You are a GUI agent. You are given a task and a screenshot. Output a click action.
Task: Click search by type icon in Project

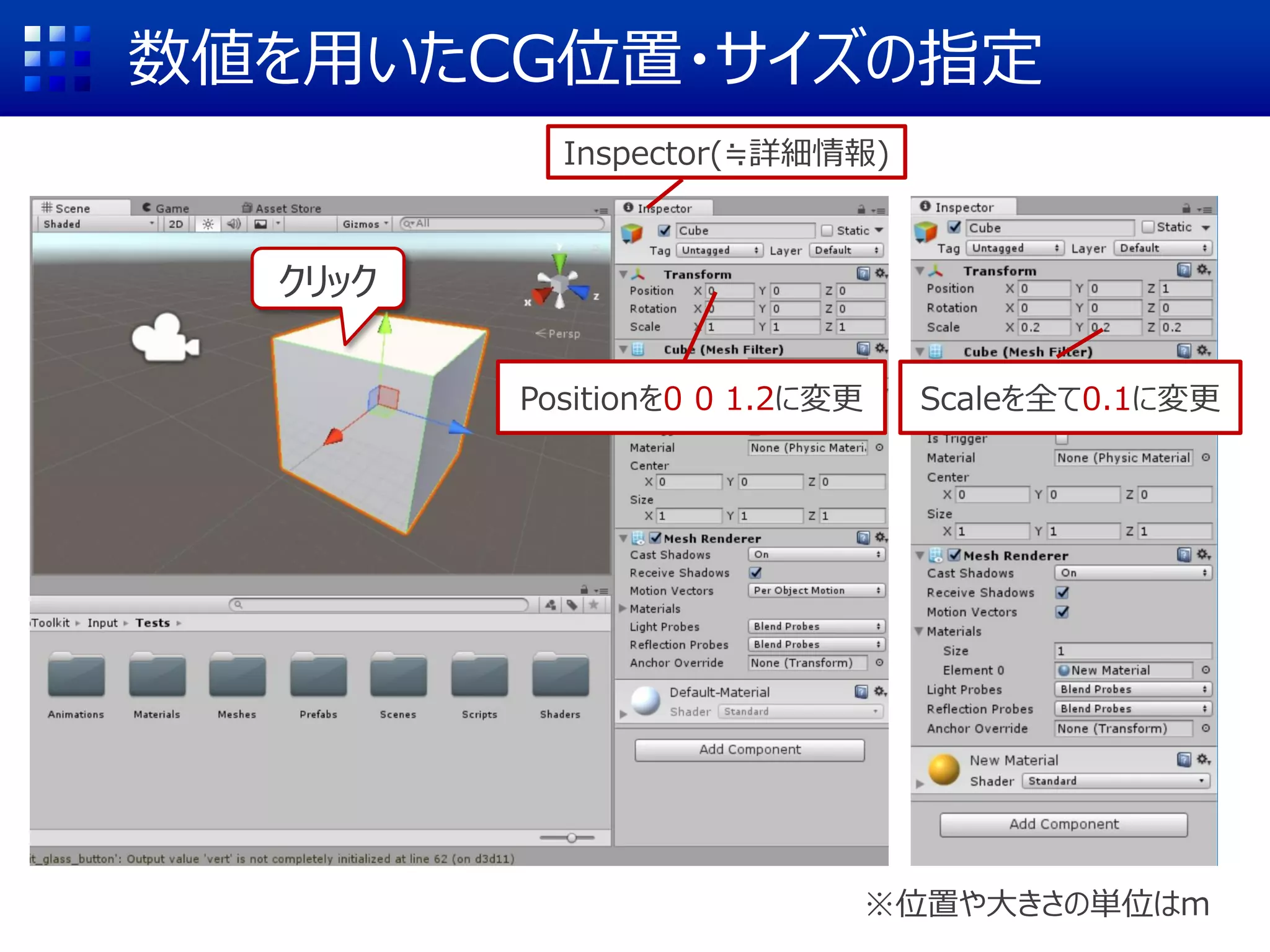tap(551, 605)
